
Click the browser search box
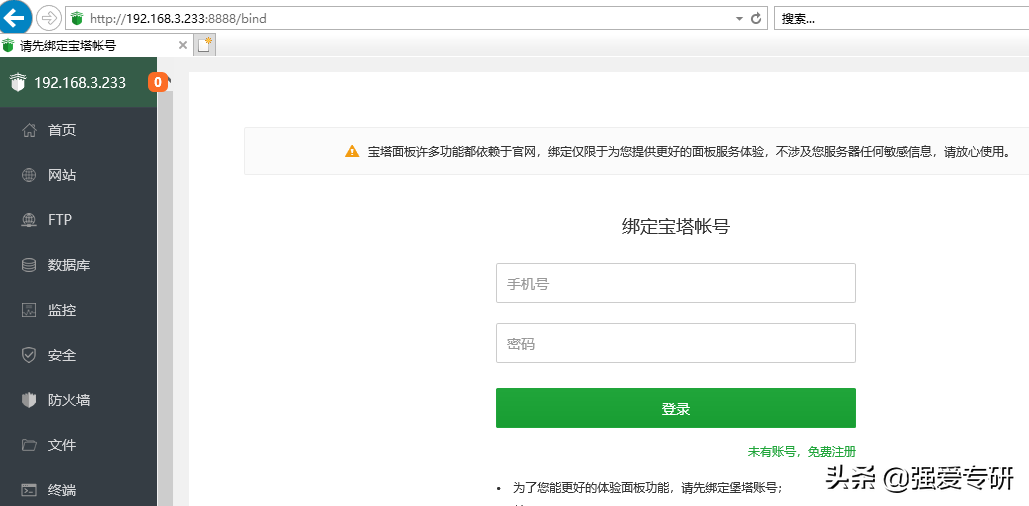902,18
